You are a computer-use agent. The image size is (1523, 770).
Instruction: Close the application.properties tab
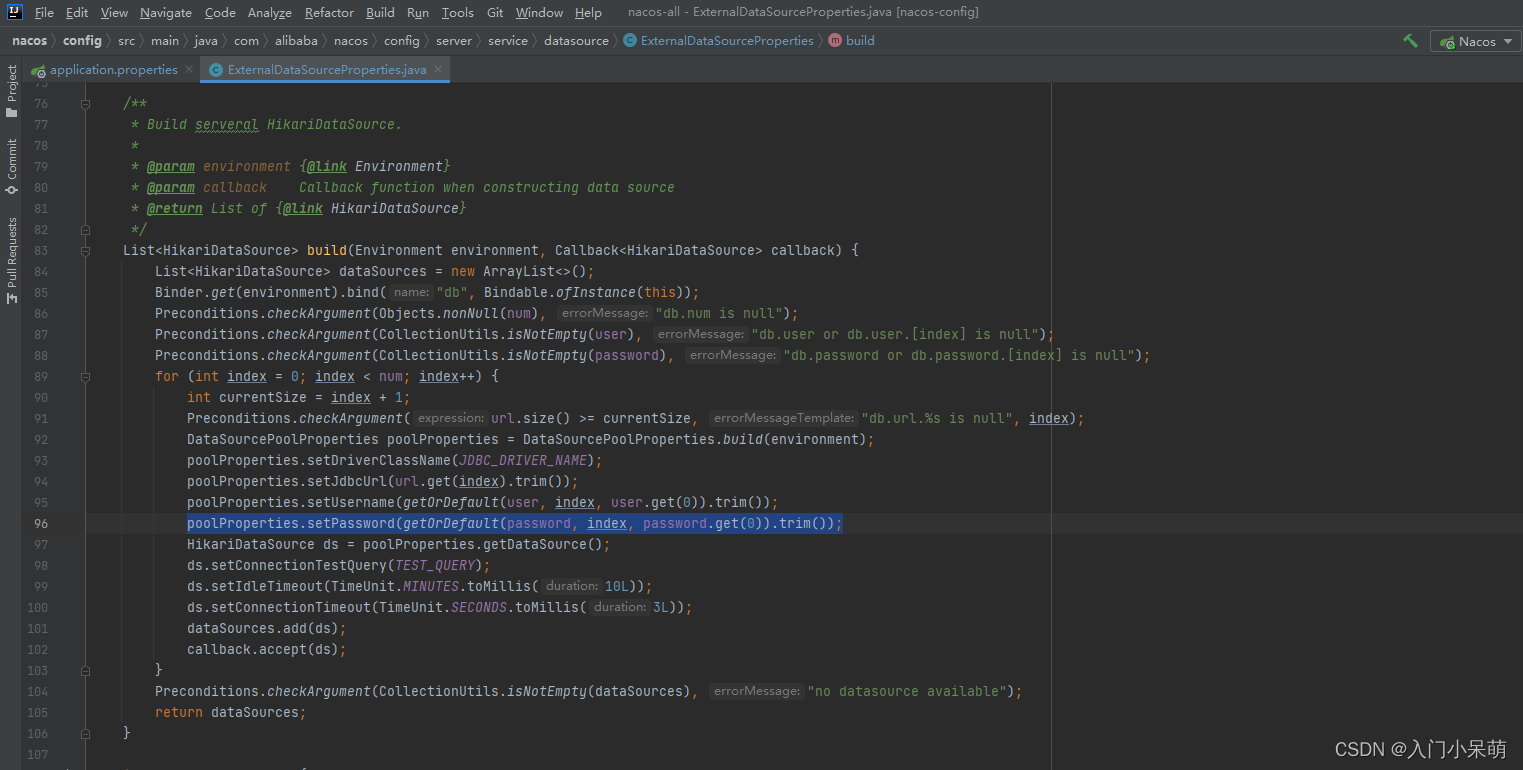tap(189, 70)
